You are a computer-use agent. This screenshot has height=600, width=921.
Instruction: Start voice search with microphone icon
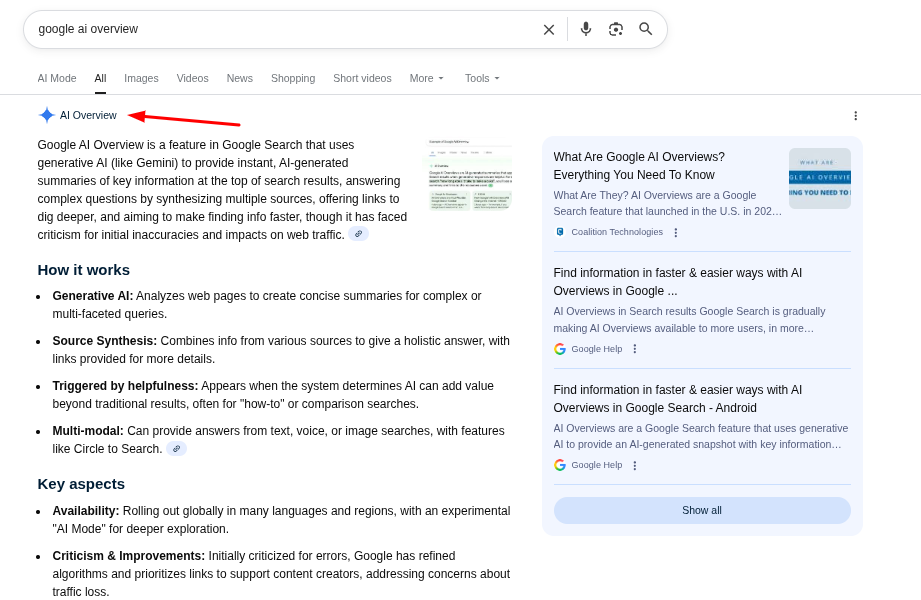click(586, 29)
